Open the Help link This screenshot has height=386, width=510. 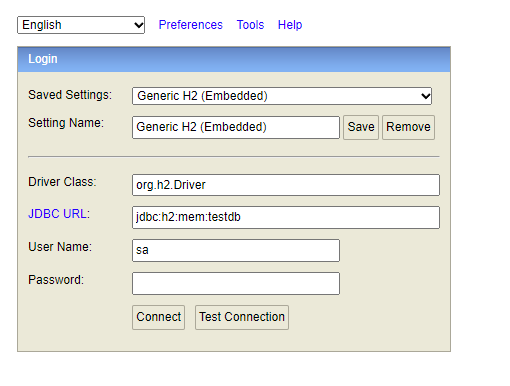[x=290, y=25]
